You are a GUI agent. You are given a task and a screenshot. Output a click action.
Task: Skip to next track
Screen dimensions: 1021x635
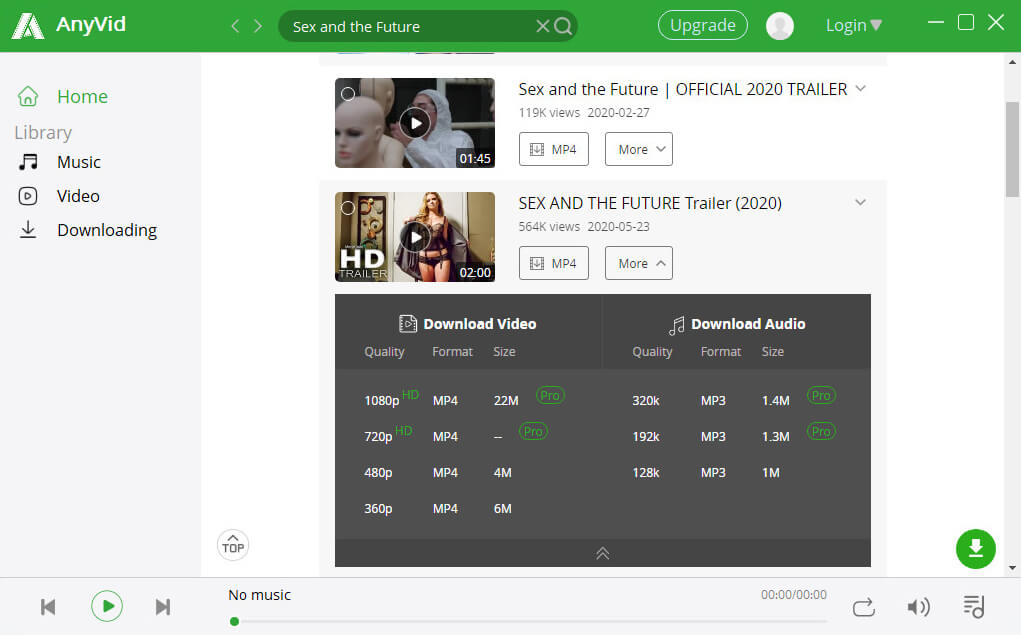(163, 607)
